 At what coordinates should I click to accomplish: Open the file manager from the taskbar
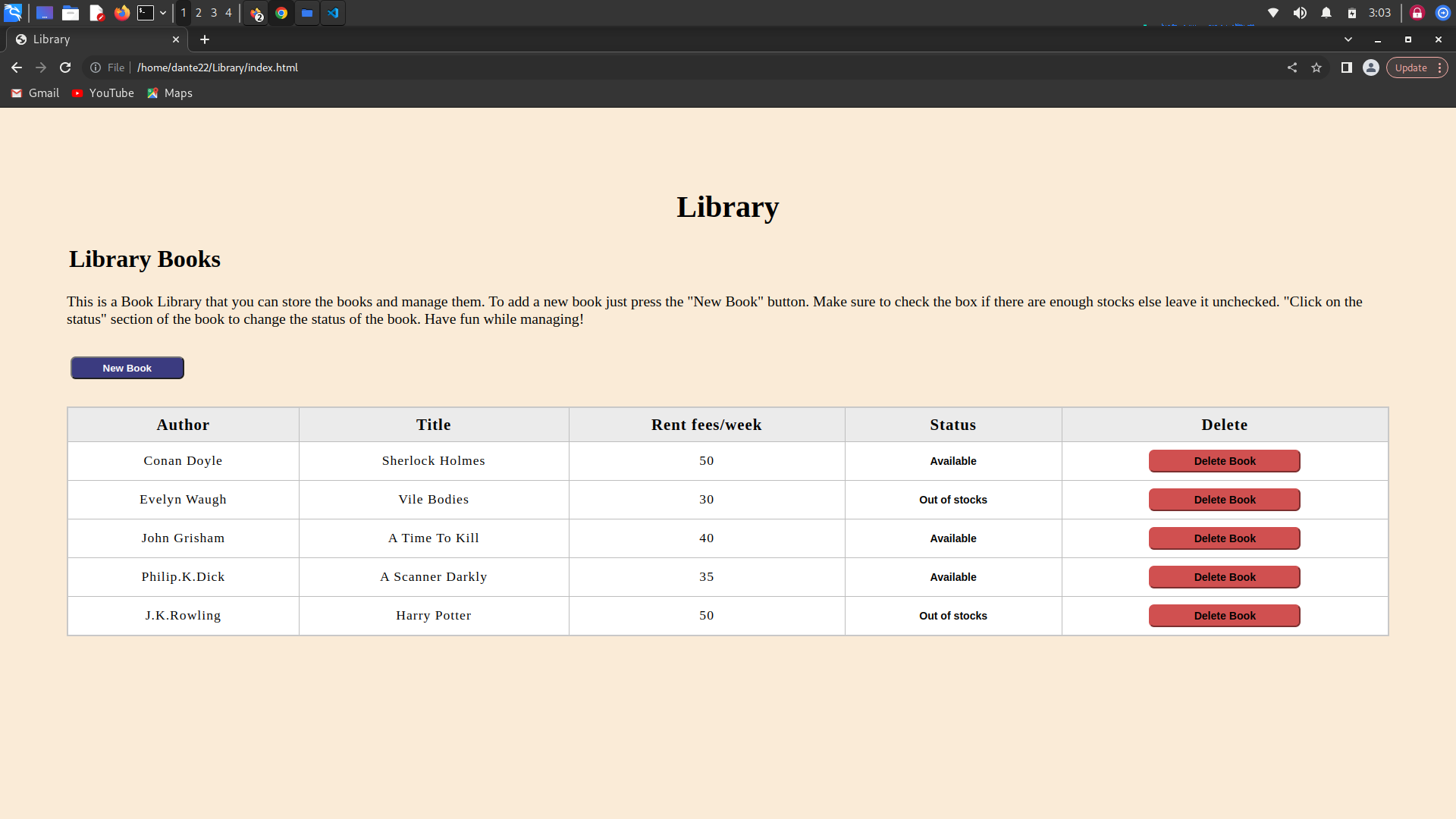[71, 13]
